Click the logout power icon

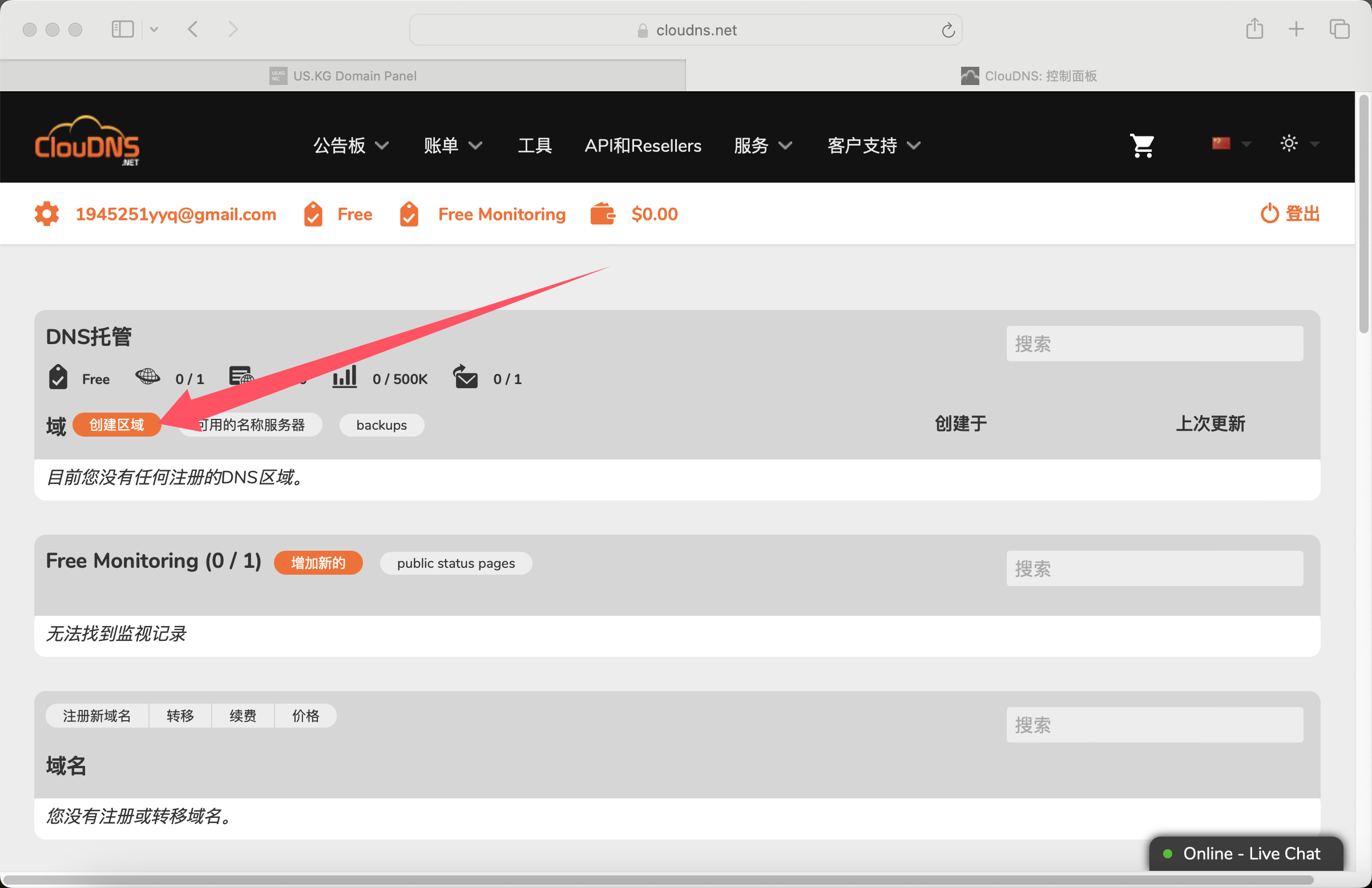click(1269, 213)
